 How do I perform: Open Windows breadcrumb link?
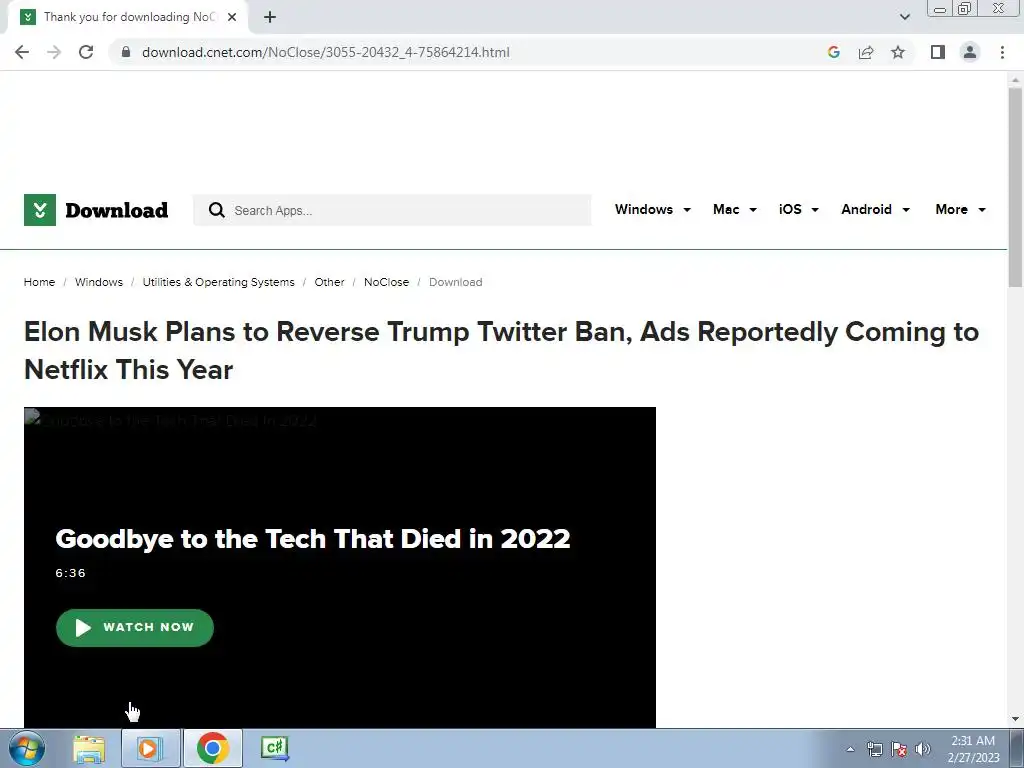[99, 282]
